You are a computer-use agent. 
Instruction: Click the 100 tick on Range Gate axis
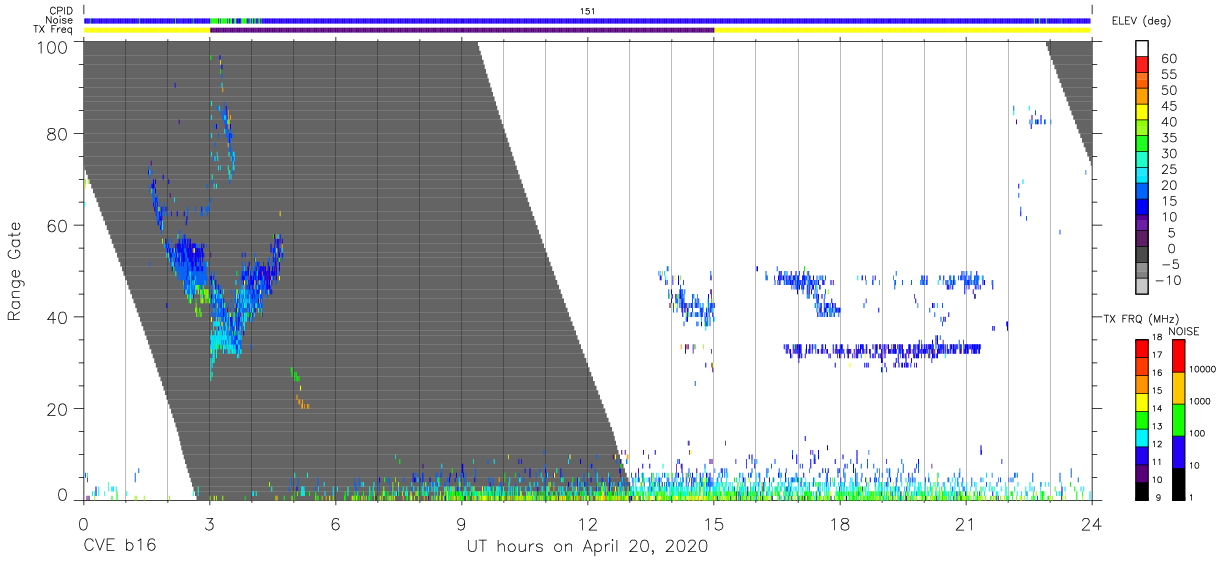tap(53, 47)
